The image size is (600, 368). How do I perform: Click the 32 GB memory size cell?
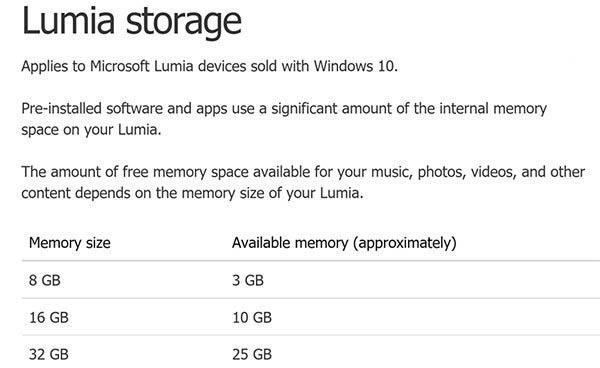coord(49,355)
